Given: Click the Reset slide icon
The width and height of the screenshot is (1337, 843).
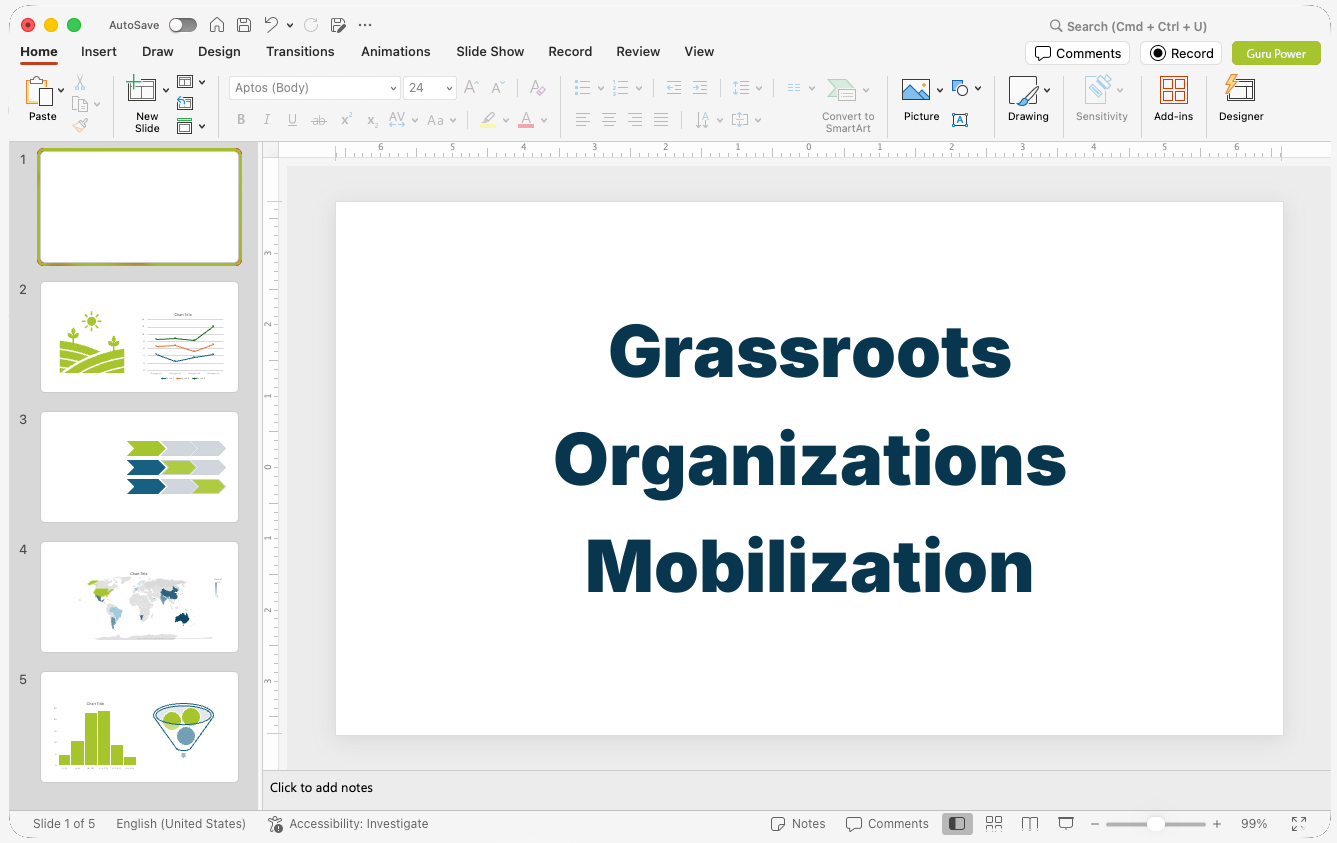Looking at the screenshot, I should pyautogui.click(x=185, y=103).
